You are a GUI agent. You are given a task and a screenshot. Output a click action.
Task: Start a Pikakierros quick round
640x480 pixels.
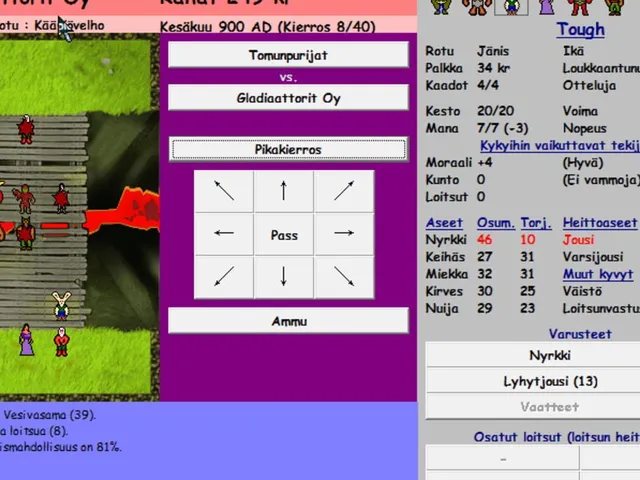coord(289,149)
